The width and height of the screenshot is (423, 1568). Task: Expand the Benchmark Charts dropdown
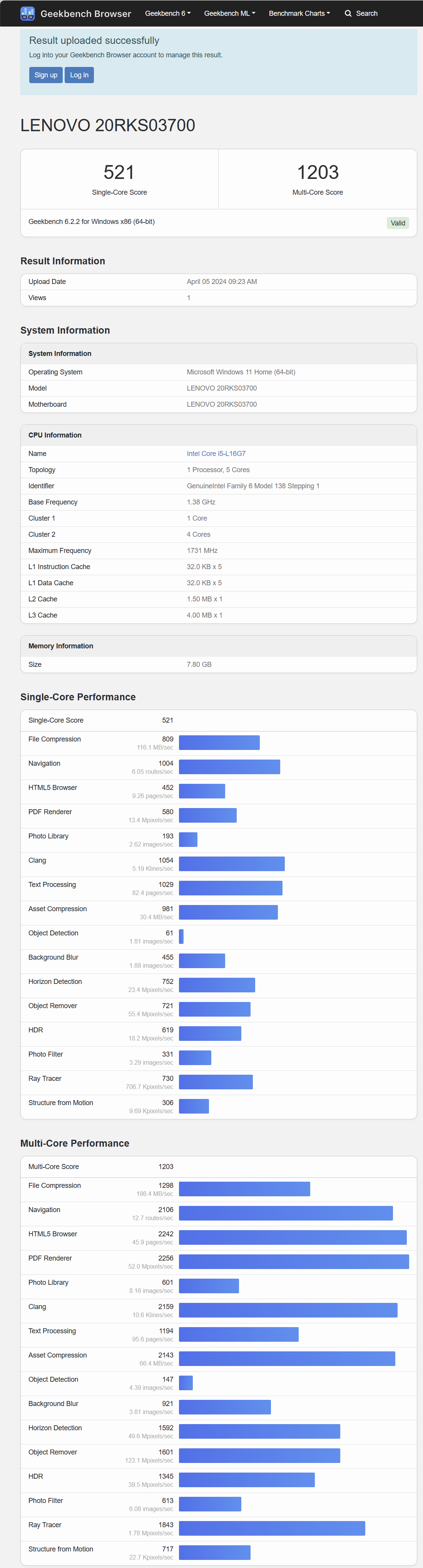[299, 13]
